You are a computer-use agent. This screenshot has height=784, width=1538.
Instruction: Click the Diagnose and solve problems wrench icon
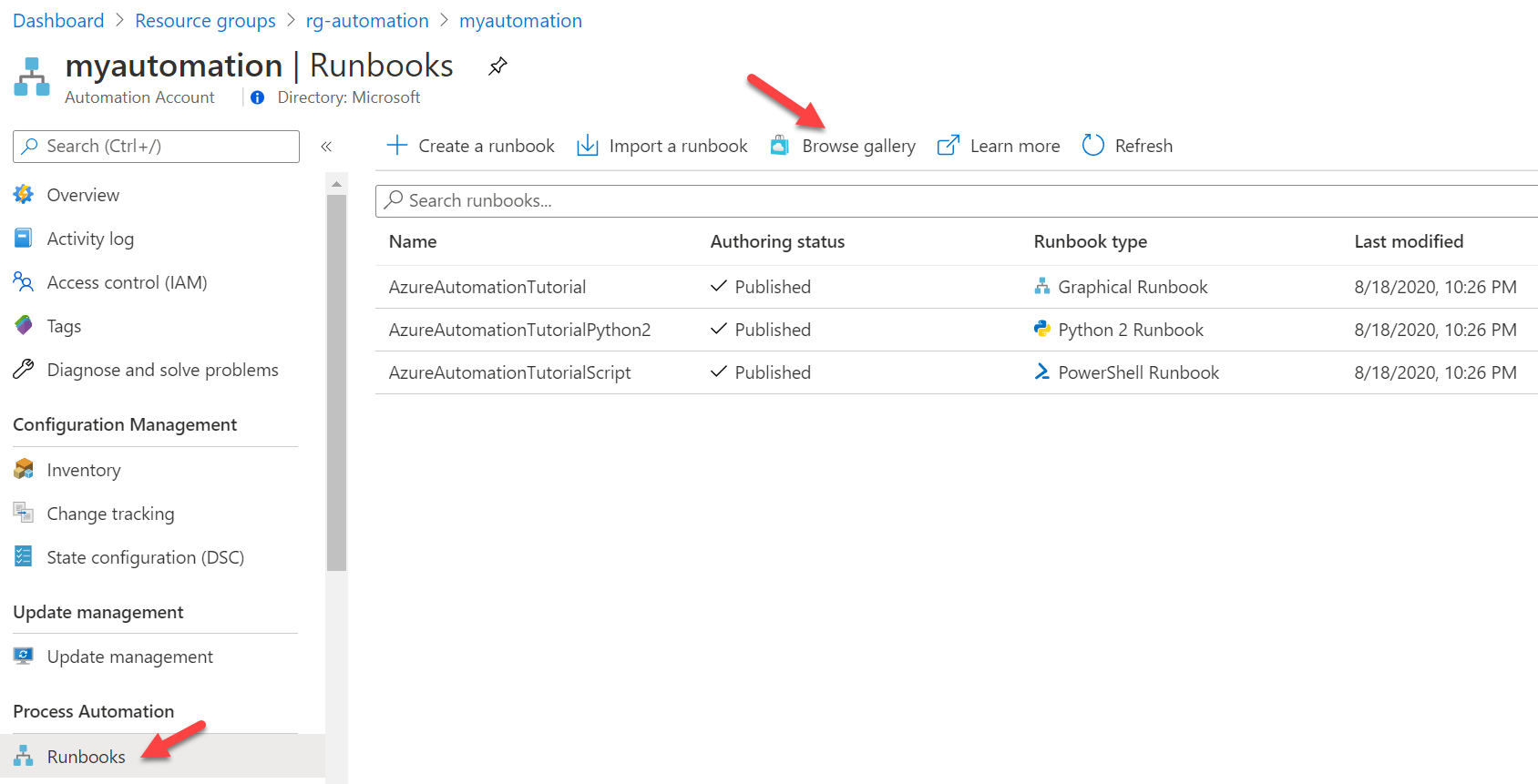(x=24, y=370)
